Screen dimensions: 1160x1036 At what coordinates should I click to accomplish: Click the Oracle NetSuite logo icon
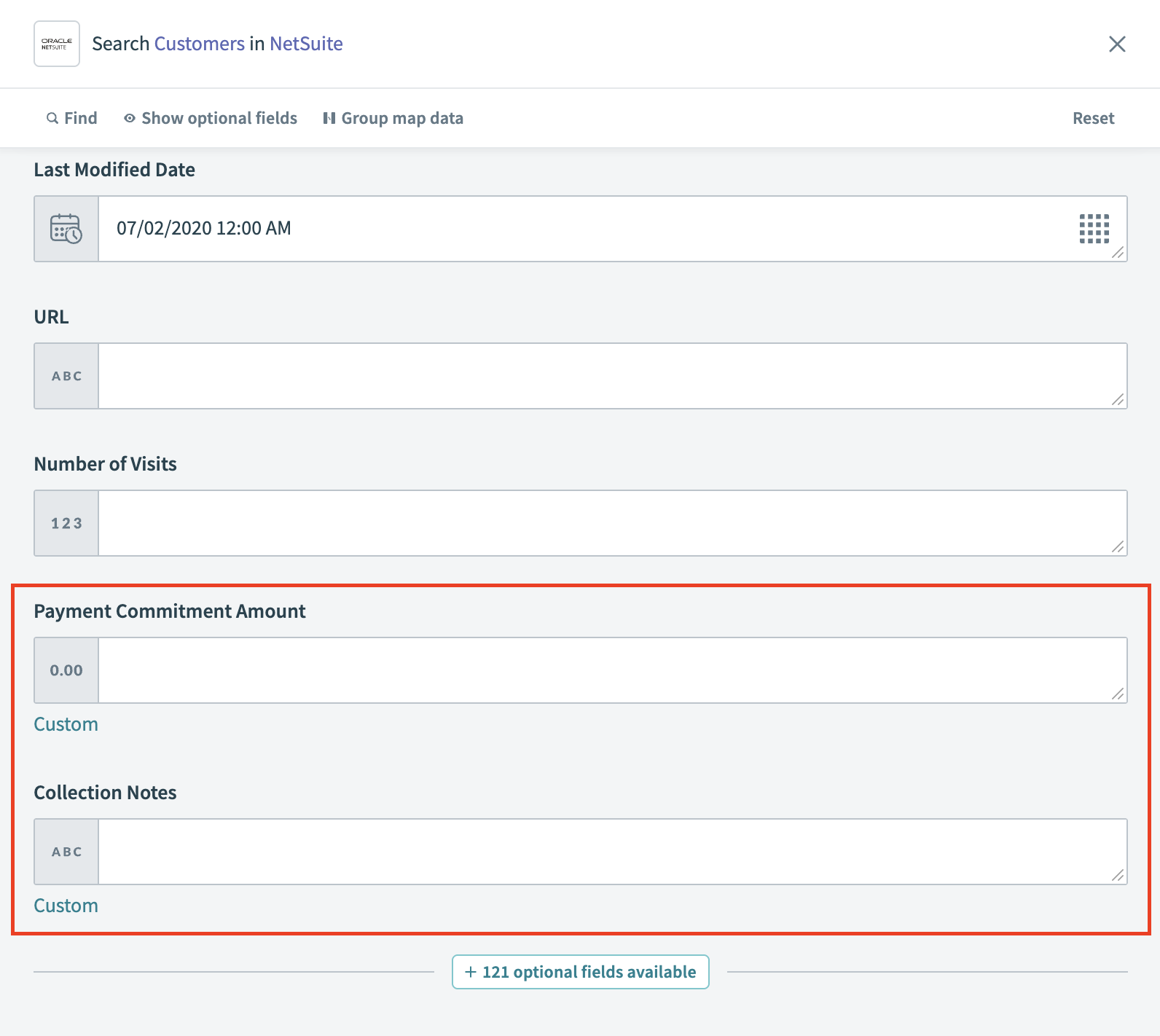tap(57, 44)
